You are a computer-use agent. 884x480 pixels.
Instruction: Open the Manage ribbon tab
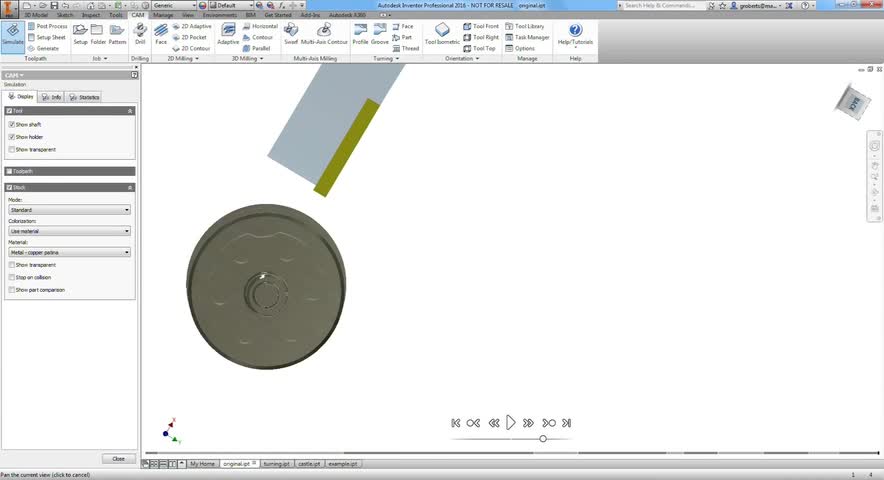coord(163,15)
